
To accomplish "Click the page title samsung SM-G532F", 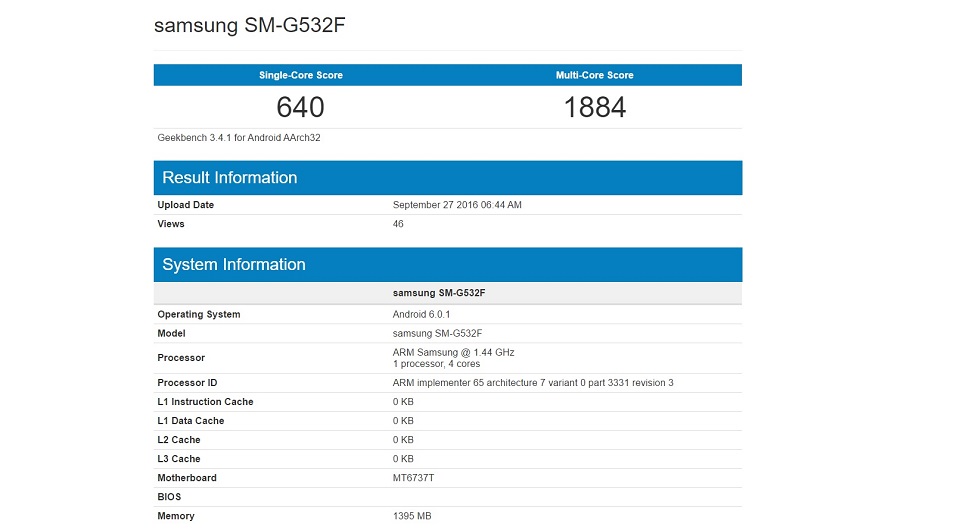I will pyautogui.click(x=249, y=25).
